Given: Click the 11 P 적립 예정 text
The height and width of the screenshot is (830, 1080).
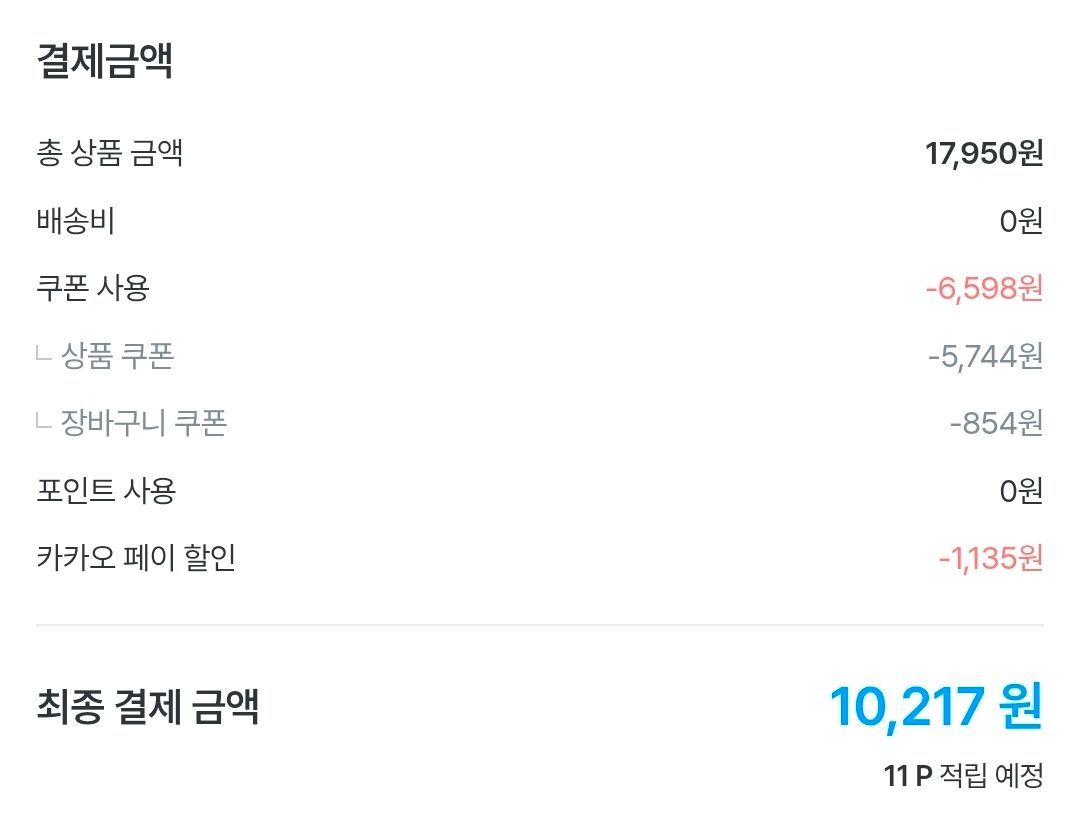Looking at the screenshot, I should coord(964,776).
